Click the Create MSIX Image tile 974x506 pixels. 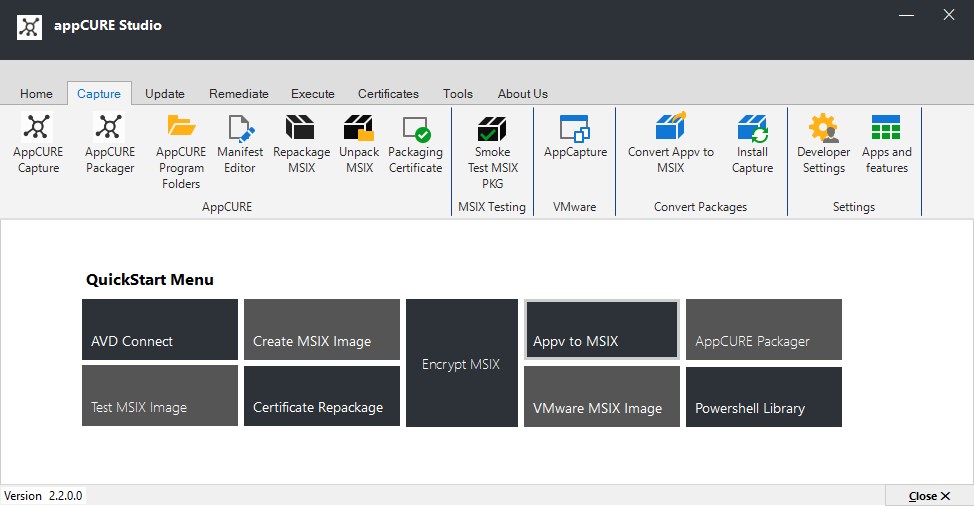coord(322,330)
